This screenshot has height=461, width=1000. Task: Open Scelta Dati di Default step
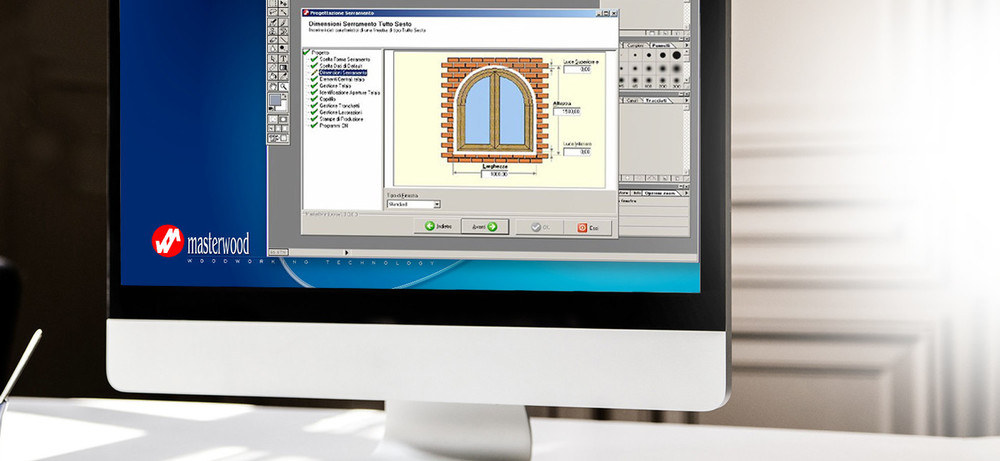(x=341, y=66)
